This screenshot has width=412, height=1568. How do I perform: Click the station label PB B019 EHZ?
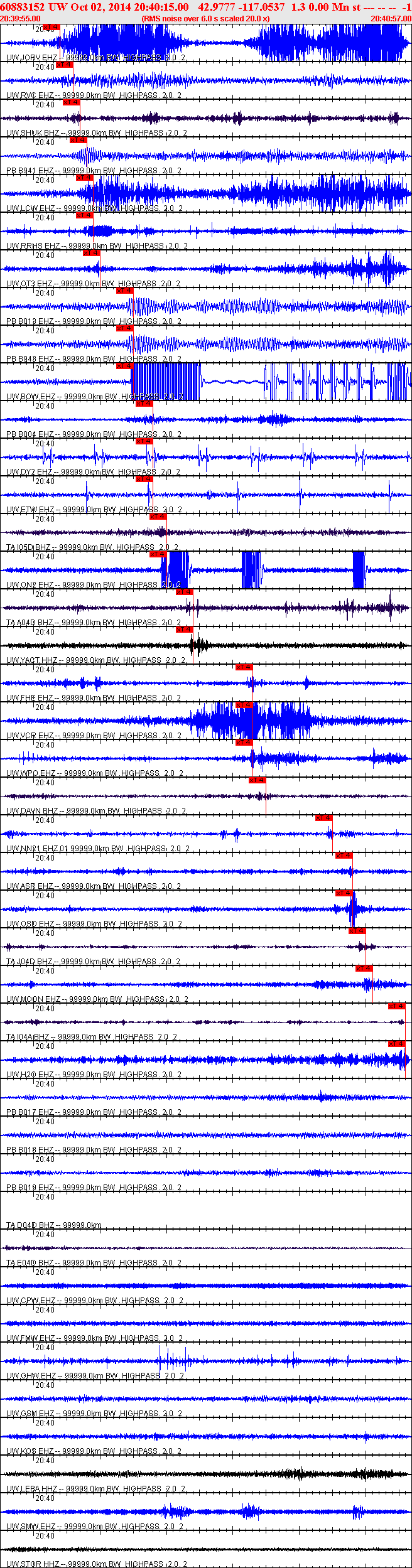[x=30, y=1188]
